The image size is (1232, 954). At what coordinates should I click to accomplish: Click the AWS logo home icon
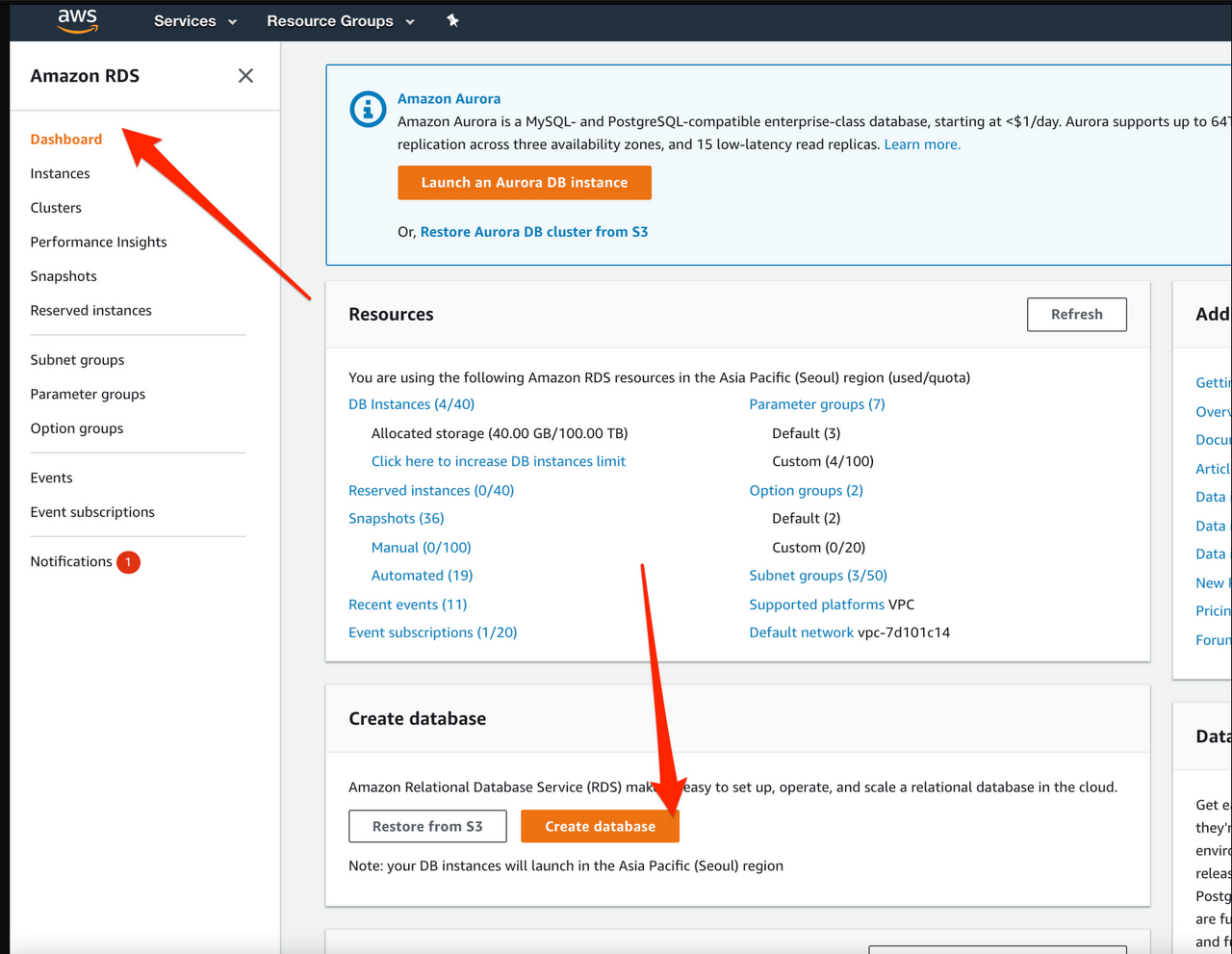point(78,20)
